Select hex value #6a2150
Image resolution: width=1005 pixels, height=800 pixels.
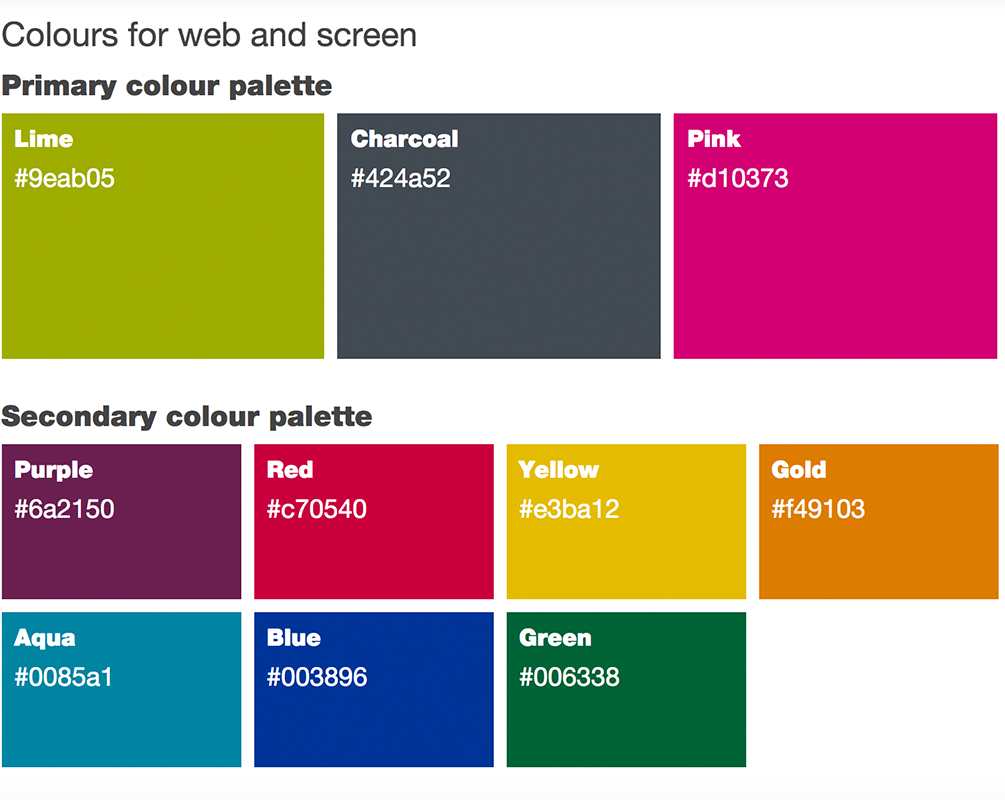click(x=64, y=509)
